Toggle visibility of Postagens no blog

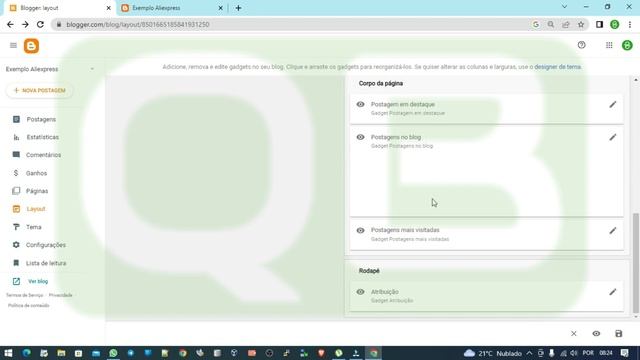pos(360,137)
